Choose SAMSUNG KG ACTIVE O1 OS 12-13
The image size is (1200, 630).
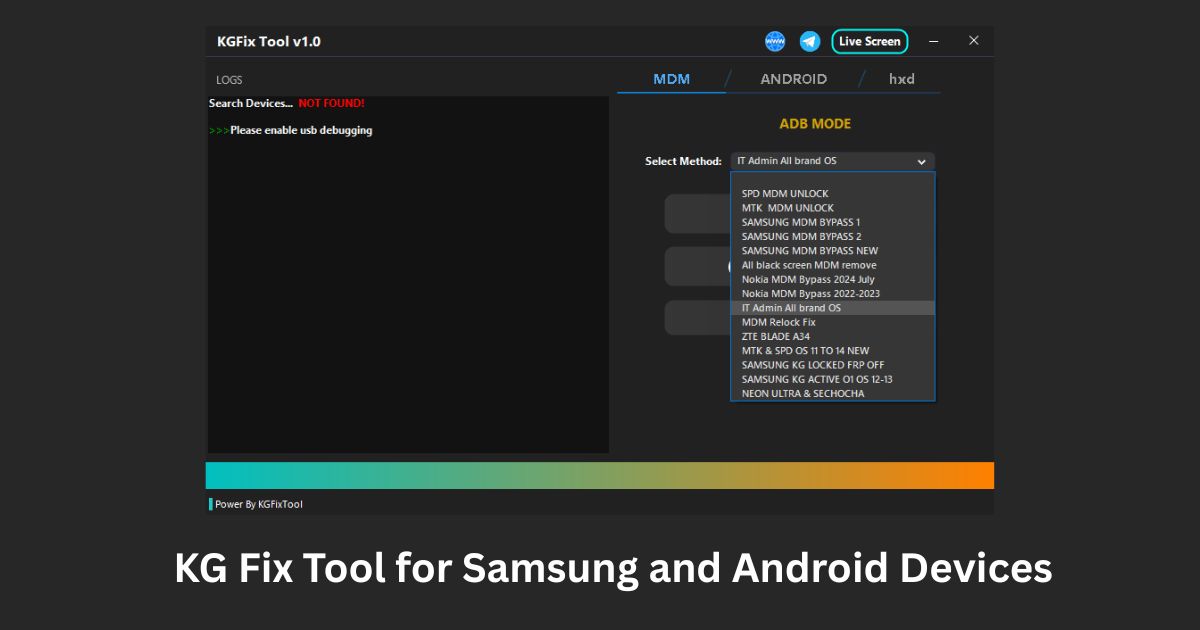(833, 379)
